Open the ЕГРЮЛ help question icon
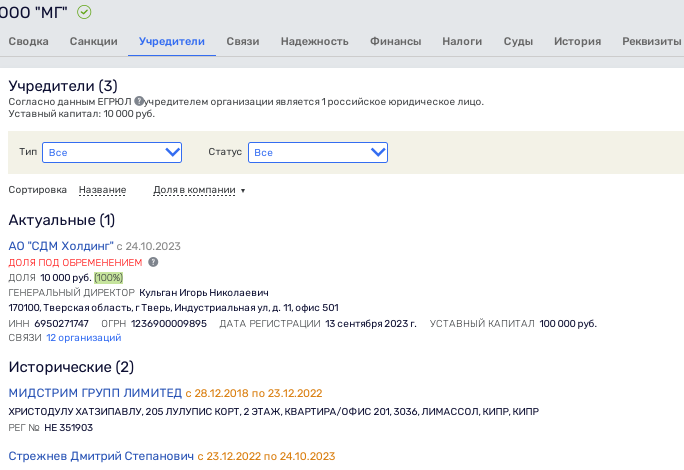 click(x=139, y=101)
